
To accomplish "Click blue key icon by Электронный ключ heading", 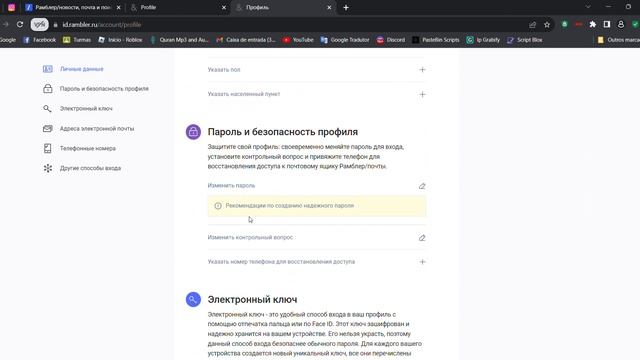I will tap(193, 299).
